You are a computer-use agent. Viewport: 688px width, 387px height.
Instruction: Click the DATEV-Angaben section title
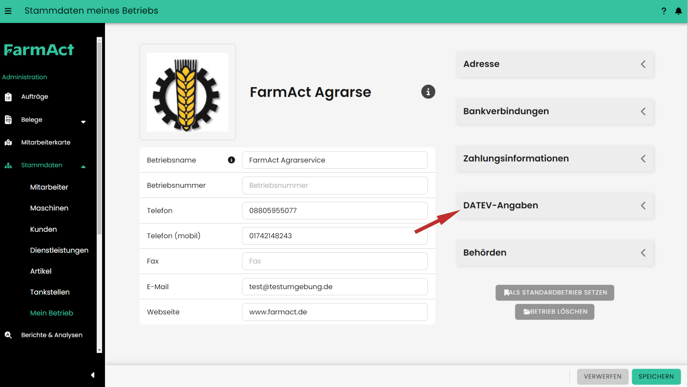pos(501,205)
